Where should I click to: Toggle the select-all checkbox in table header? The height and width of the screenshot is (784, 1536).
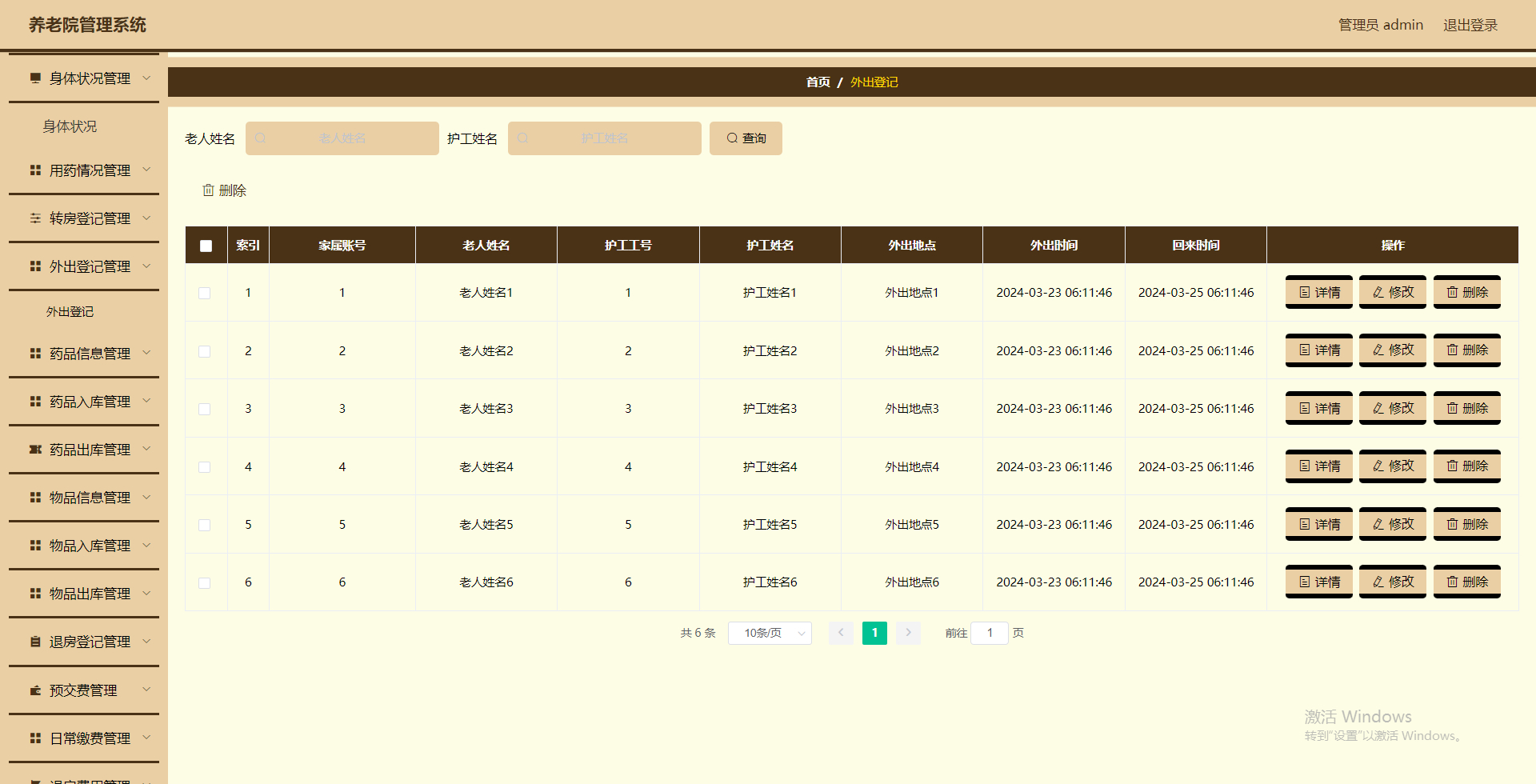[x=206, y=246]
